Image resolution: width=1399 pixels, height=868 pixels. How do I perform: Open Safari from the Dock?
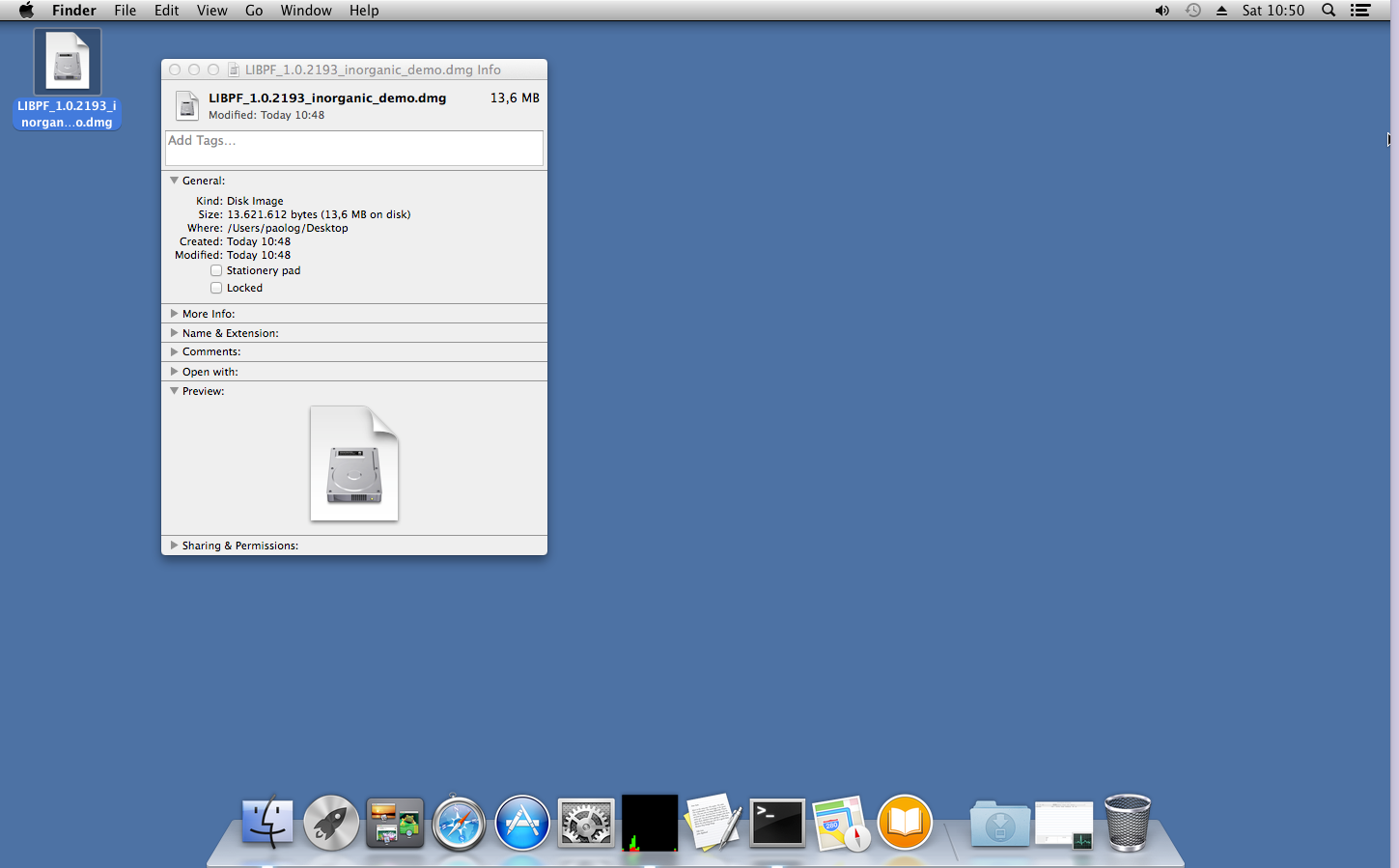coord(459,824)
